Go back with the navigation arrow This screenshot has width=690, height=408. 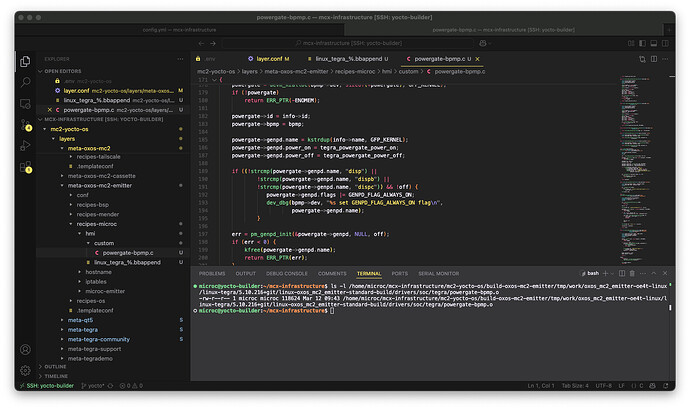coord(201,43)
